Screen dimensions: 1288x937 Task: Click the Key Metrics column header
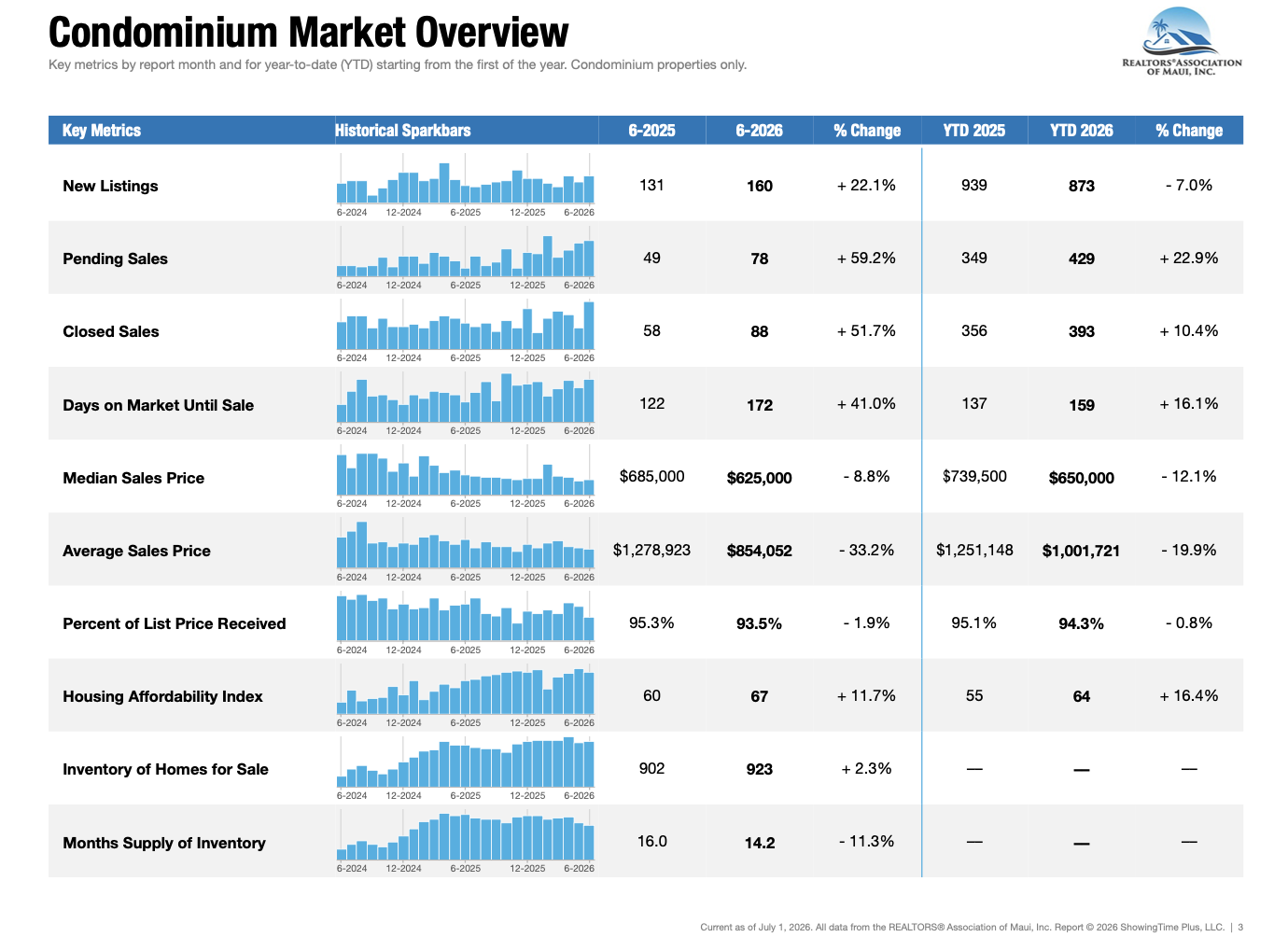point(102,131)
